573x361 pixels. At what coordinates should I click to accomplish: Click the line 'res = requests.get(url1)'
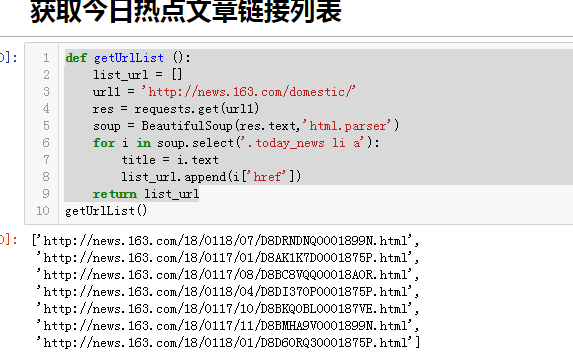coord(176,109)
